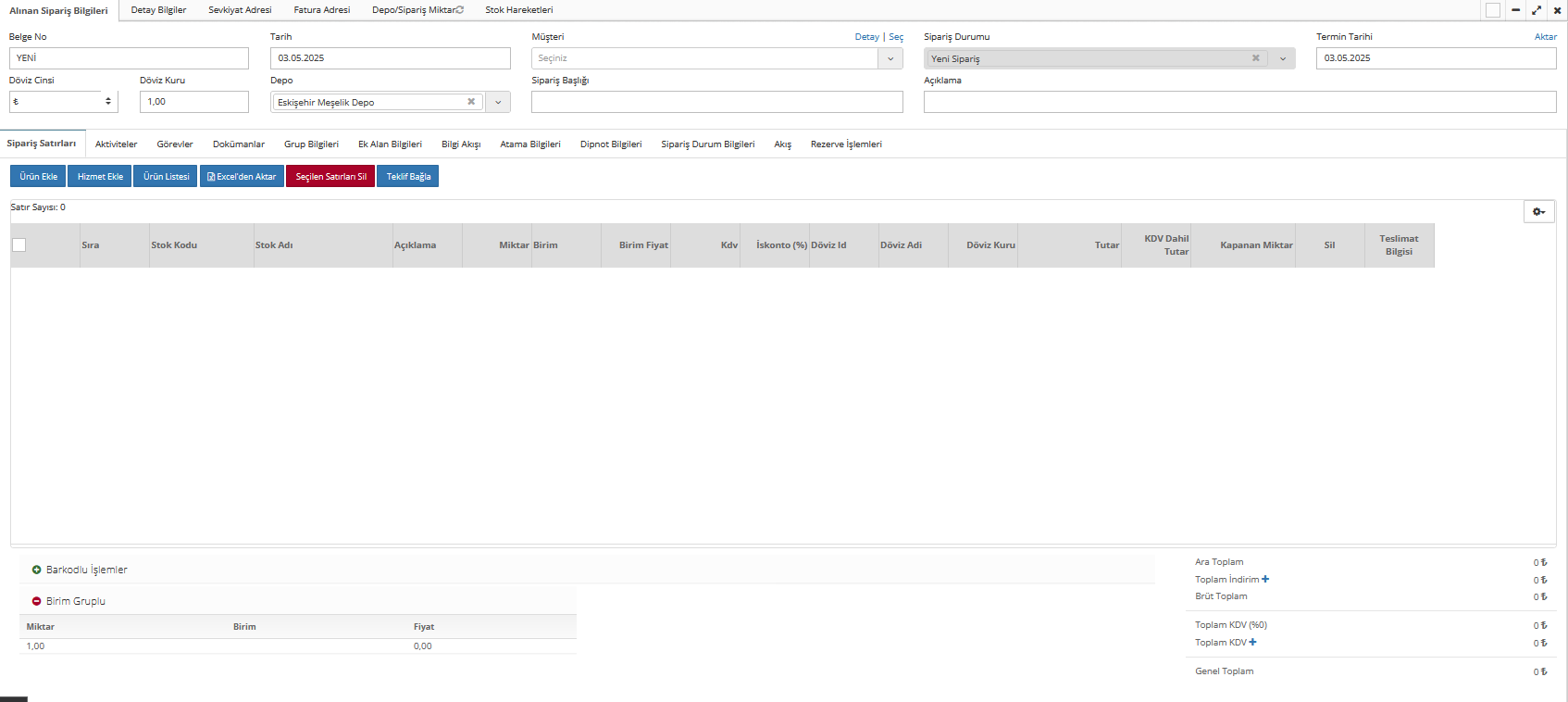Clear the Eskişehir Meşelik Depo selection
The image size is (1568, 702).
pyautogui.click(x=471, y=102)
